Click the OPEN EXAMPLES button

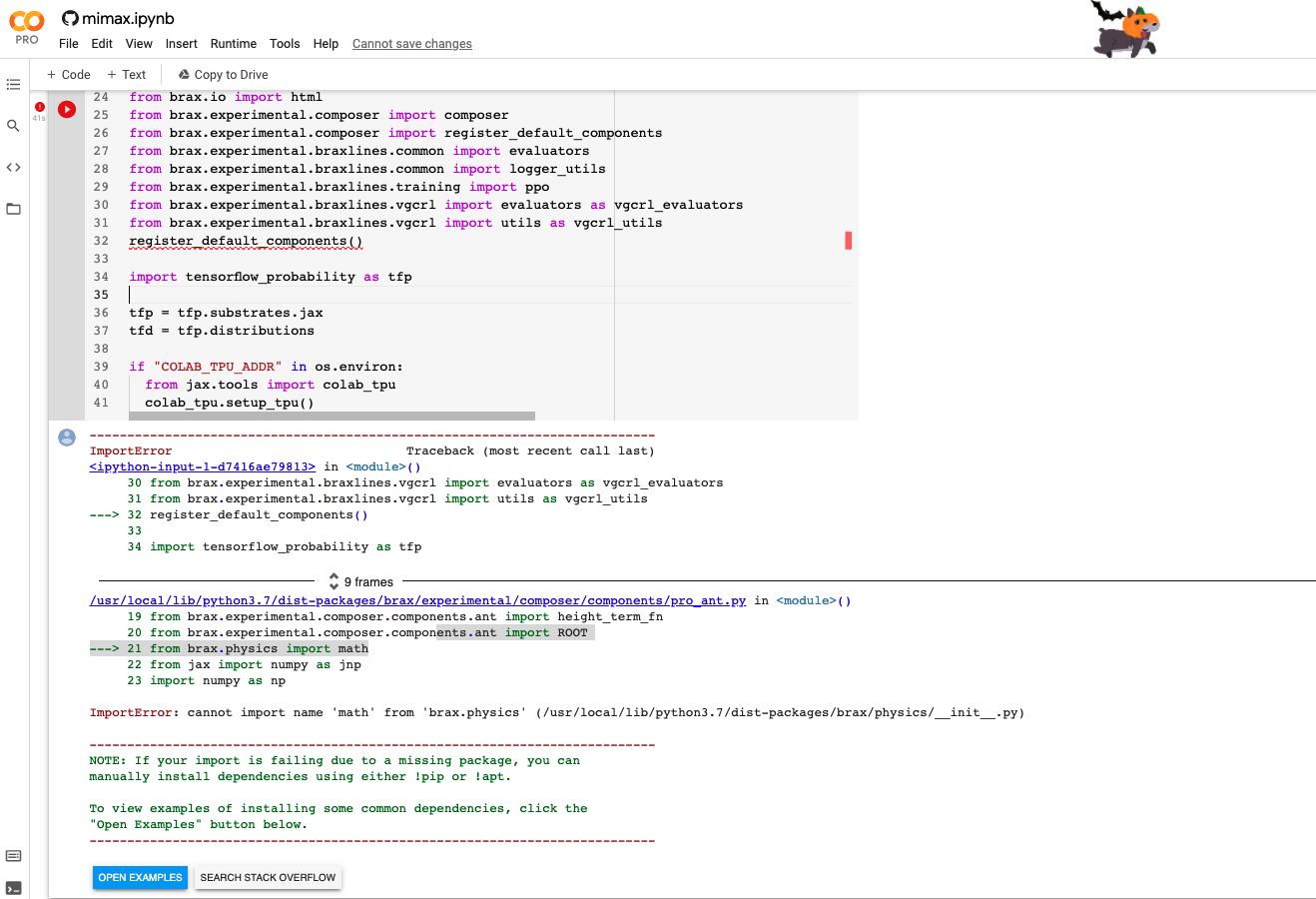pos(140,877)
